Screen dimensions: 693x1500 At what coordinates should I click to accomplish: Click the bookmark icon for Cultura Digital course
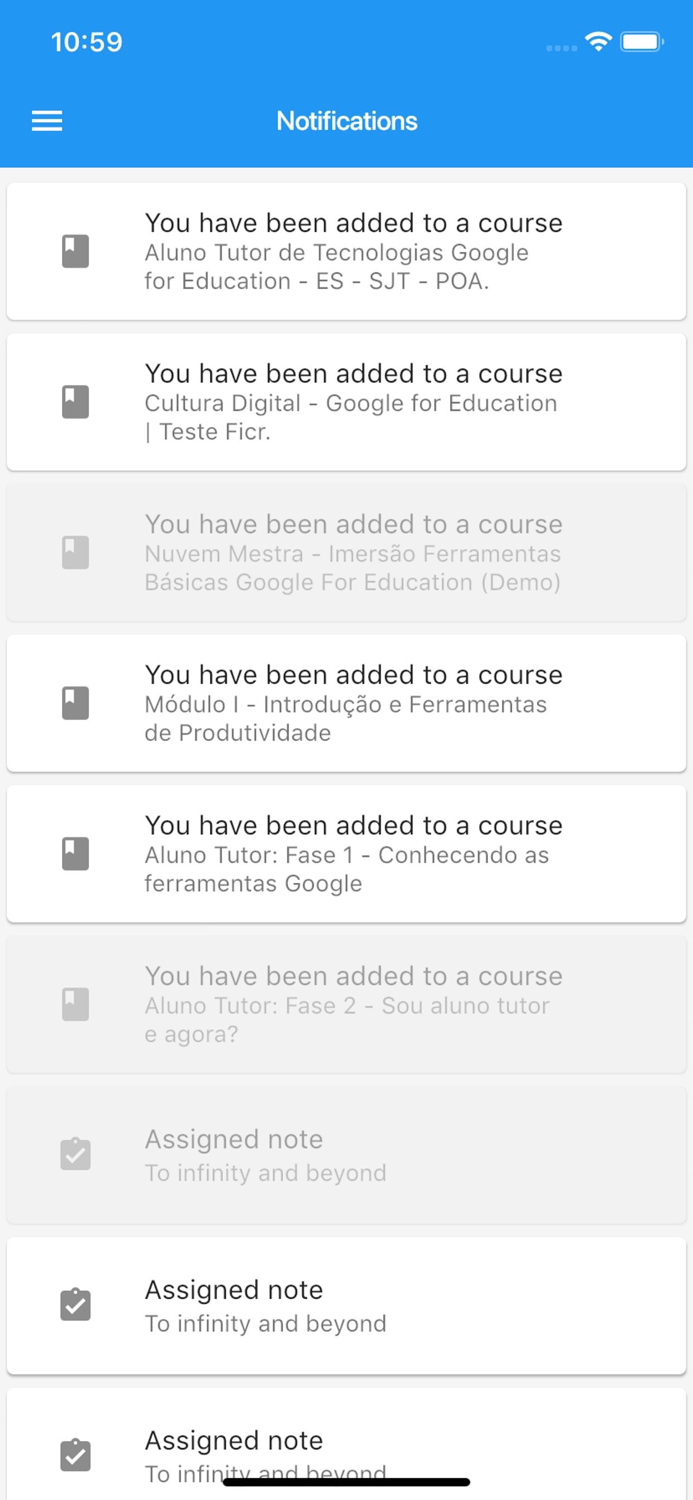coord(75,401)
